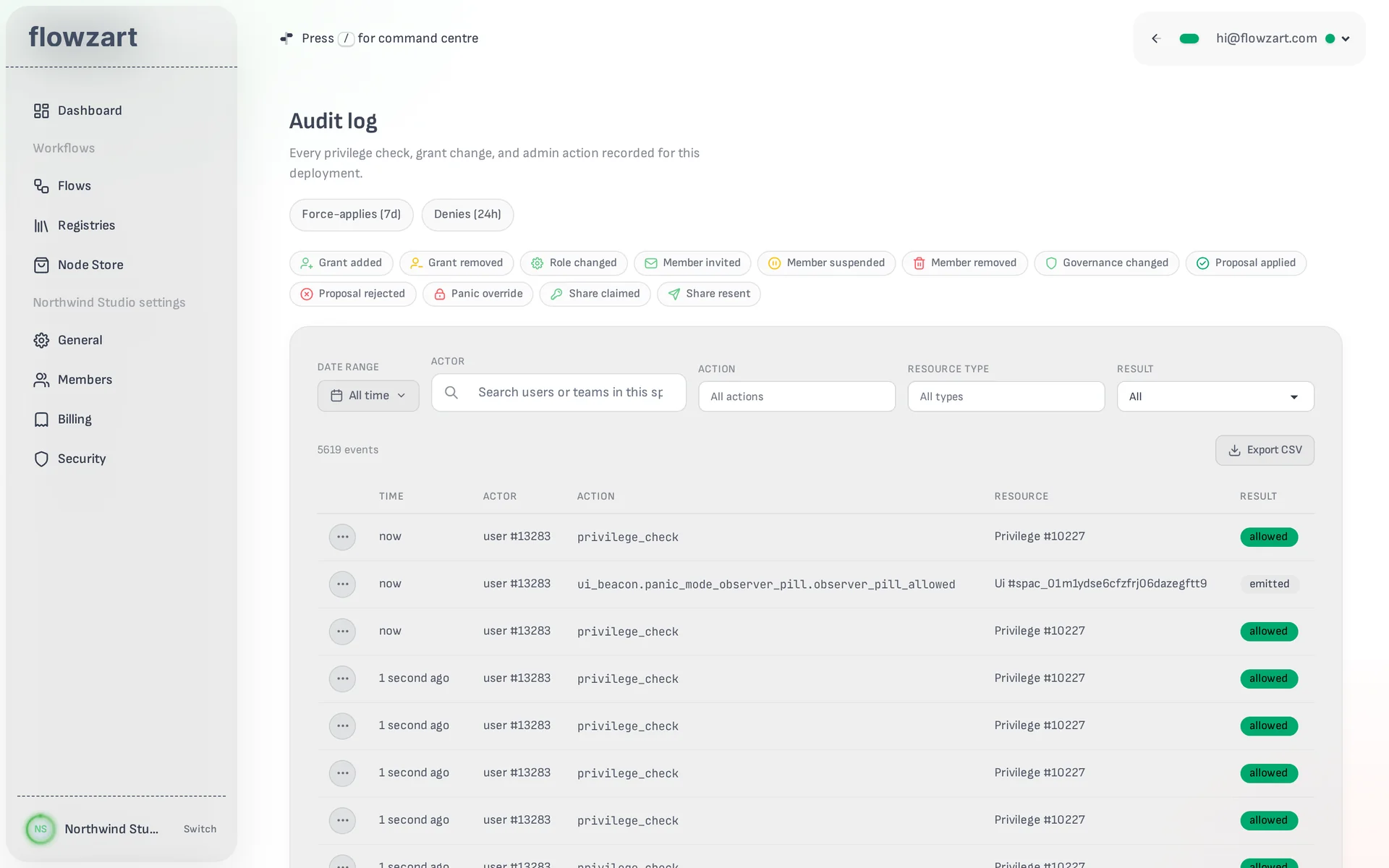The width and height of the screenshot is (1389, 868).
Task: Filter by Share resent chip
Action: tap(708, 294)
